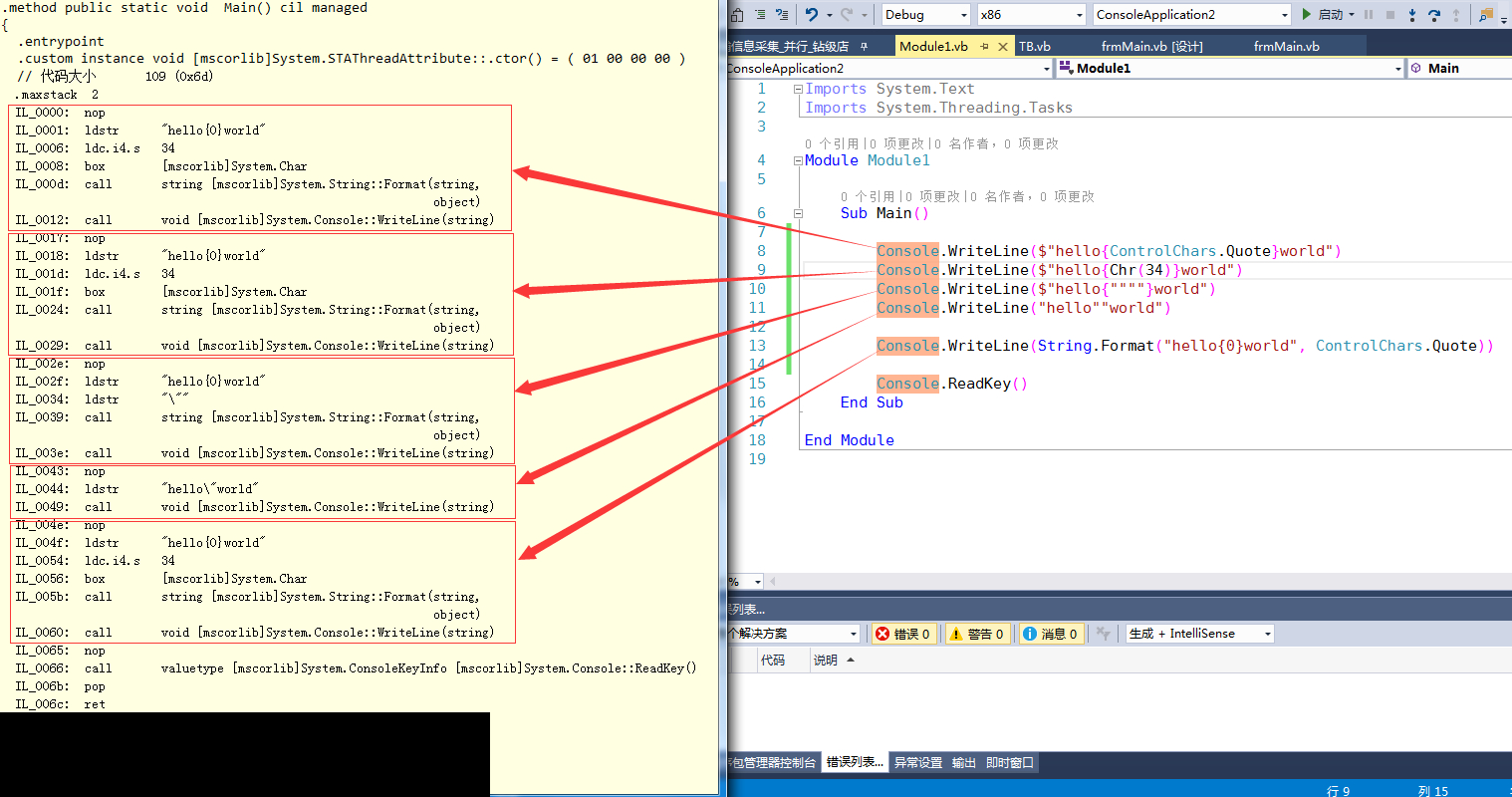
Task: Open the 启动 start options dropdown arrow
Action: pos(1352,15)
